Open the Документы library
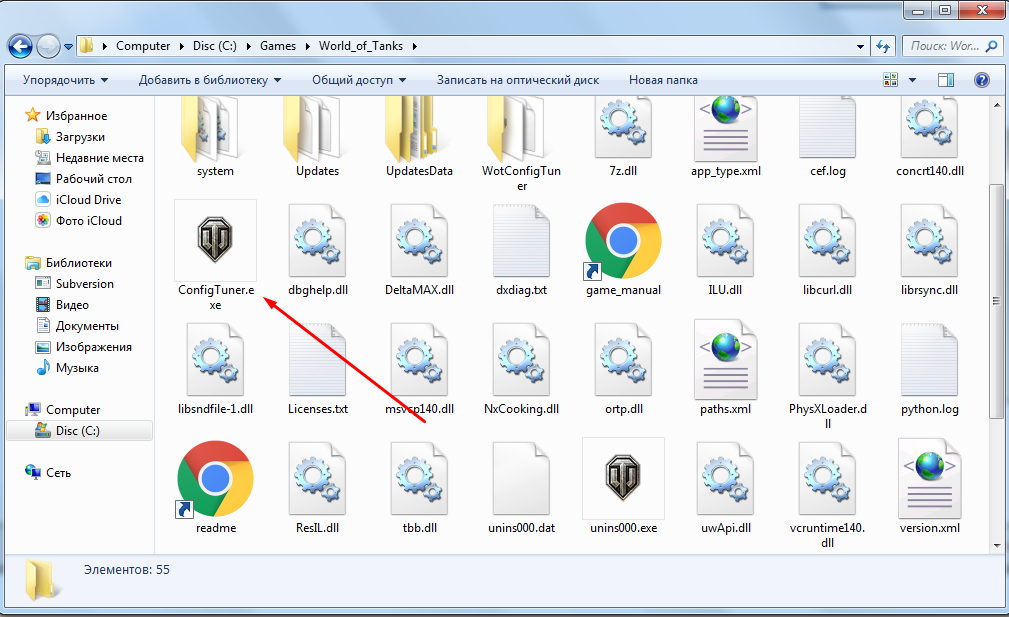The height and width of the screenshot is (617, 1009). (x=77, y=326)
